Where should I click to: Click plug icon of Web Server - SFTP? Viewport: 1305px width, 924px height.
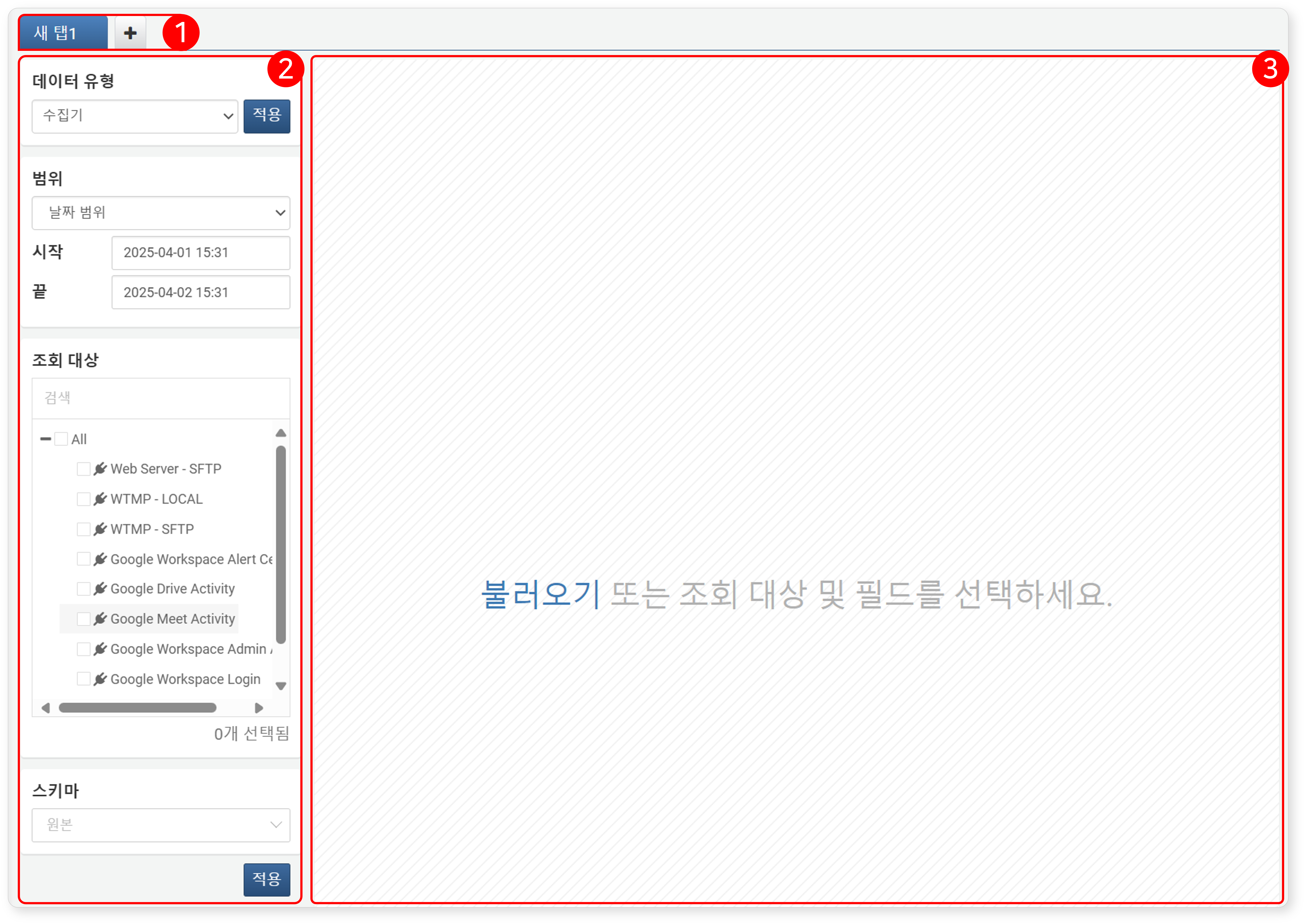[100, 469]
